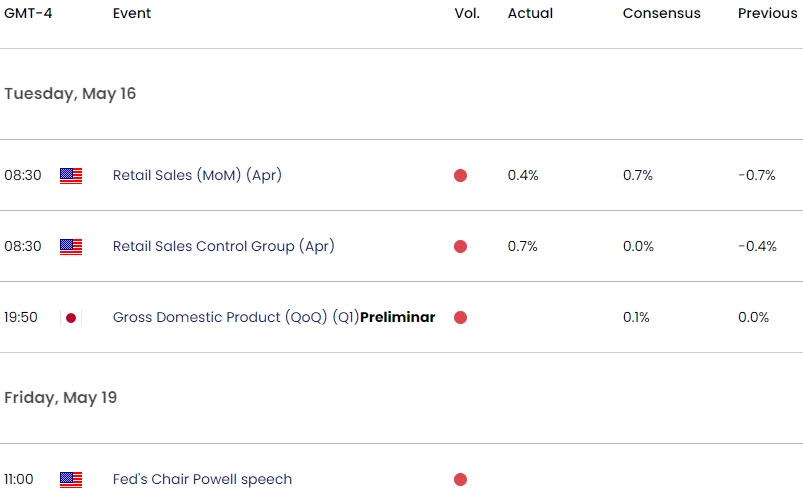Click red volatility dot for Retail Sales Control Group
Viewport: 803px width, 502px height.
(460, 246)
